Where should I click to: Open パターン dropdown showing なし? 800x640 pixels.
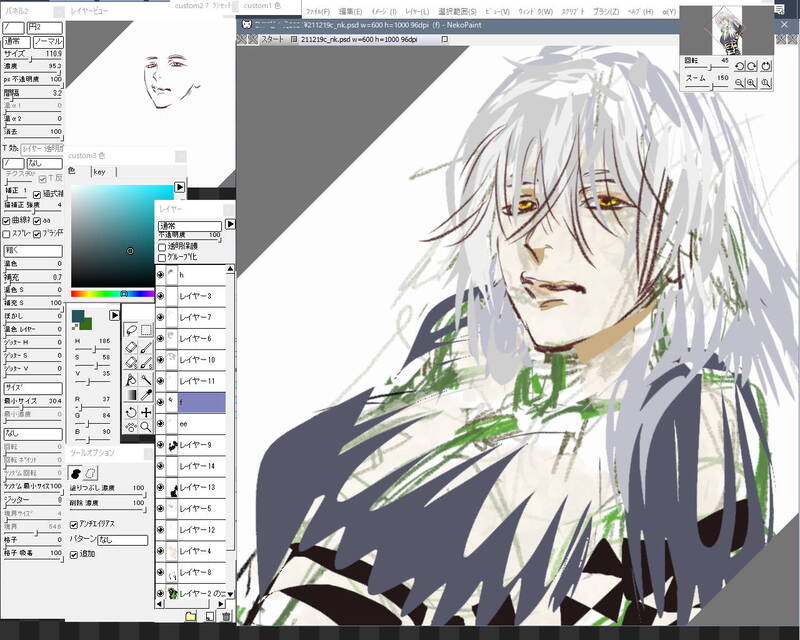click(122, 539)
